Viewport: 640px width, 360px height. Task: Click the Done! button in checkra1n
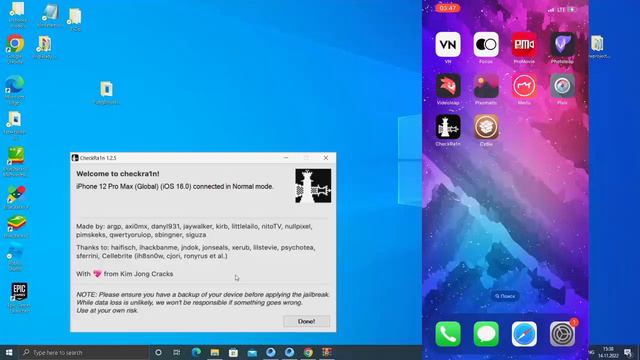point(307,321)
